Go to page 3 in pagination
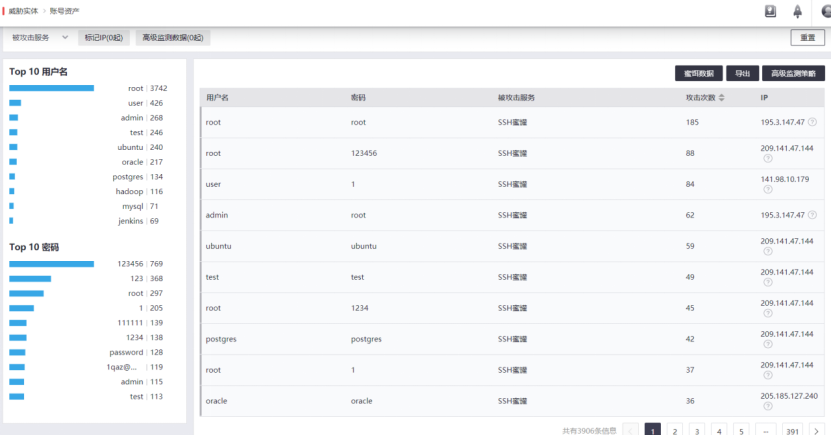The image size is (831, 435). 697,431
